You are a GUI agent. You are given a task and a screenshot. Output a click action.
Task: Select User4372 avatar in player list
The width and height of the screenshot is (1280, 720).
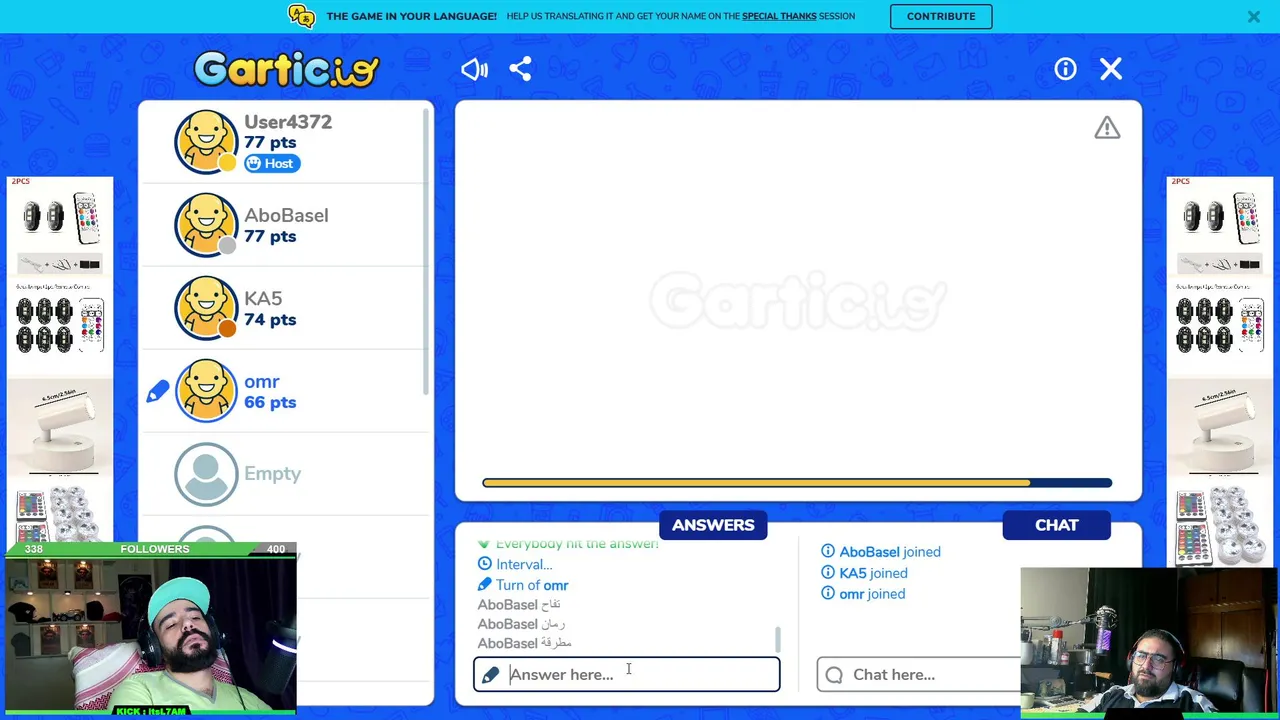[206, 141]
